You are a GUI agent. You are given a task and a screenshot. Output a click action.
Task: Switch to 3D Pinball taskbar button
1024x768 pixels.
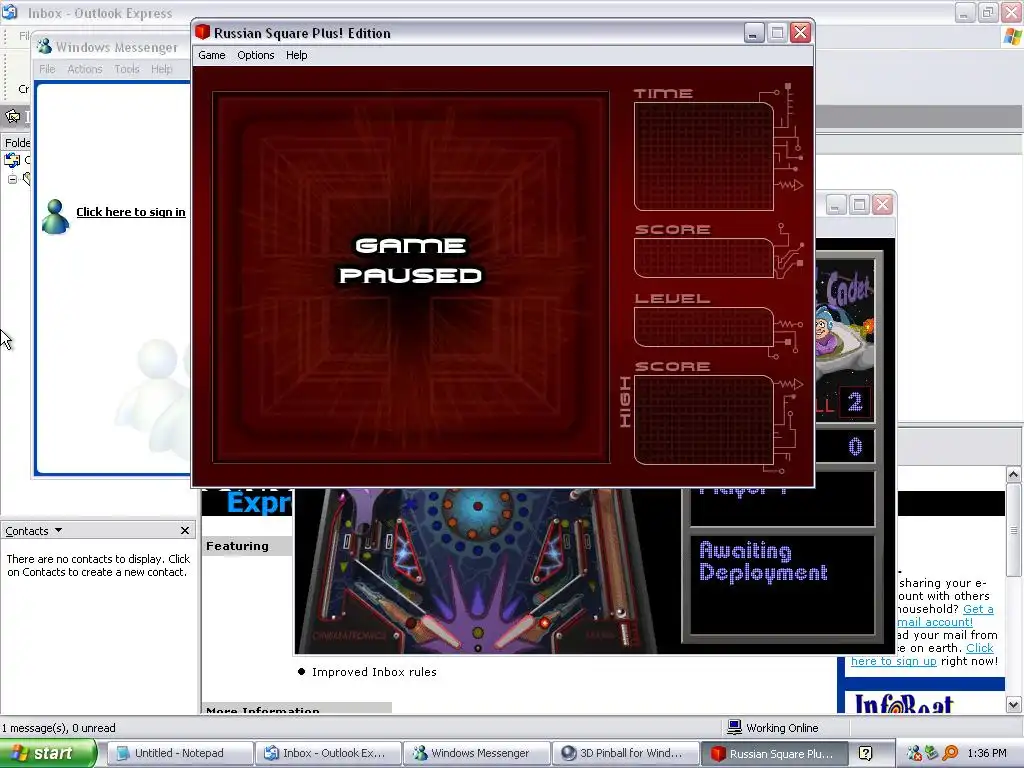point(625,753)
